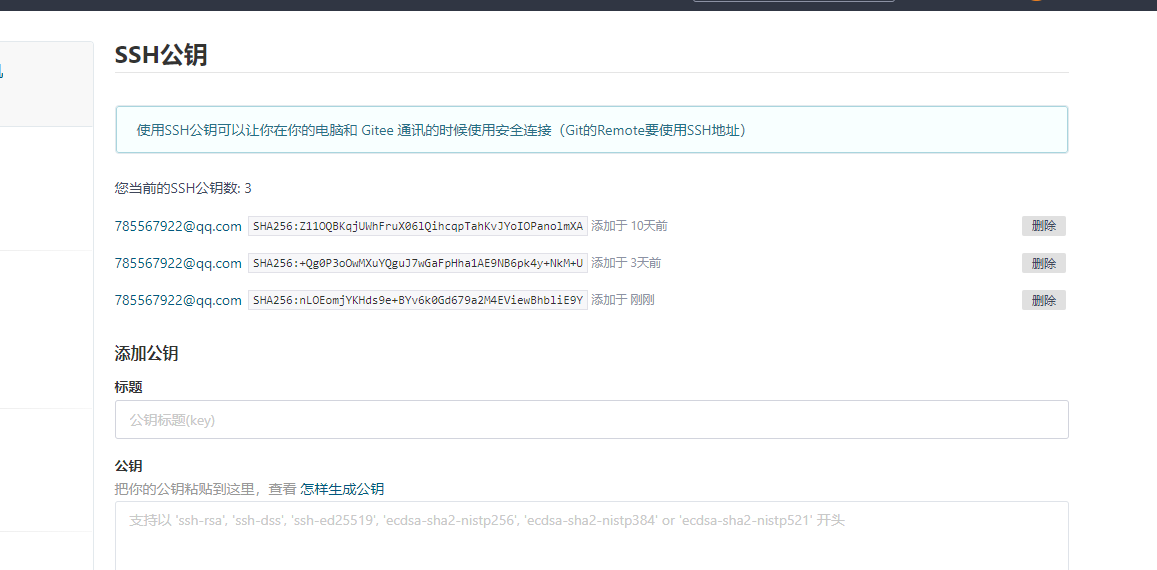This screenshot has width=1157, height=570.
Task: Focus the public key textarea starting 支持以 'ssh-rsa'
Action: [592, 535]
